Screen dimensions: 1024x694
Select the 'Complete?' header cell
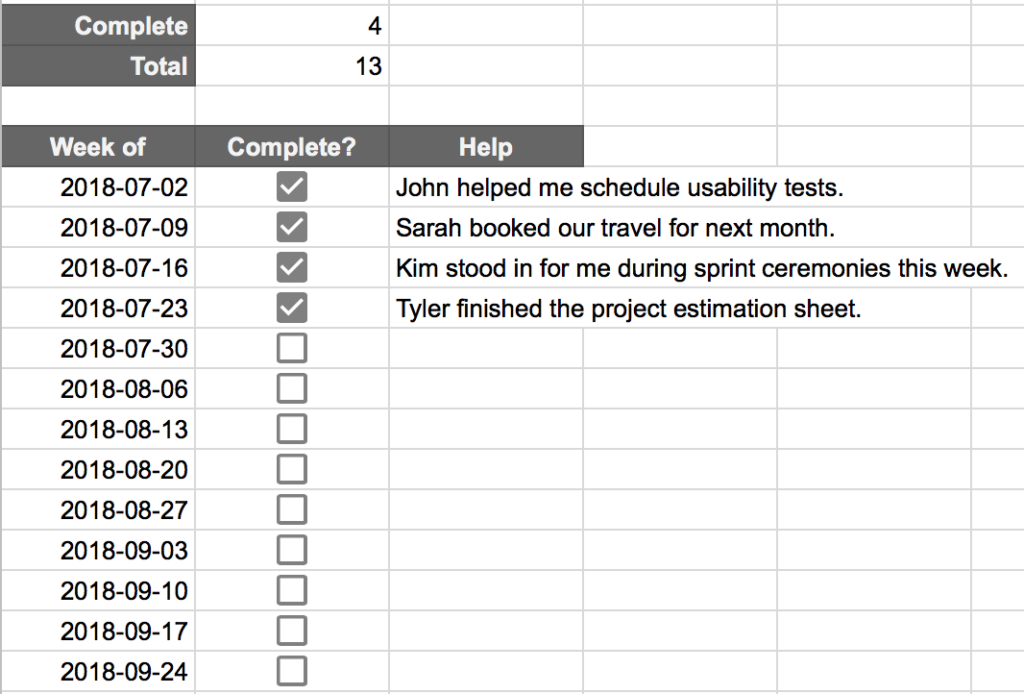(x=292, y=147)
